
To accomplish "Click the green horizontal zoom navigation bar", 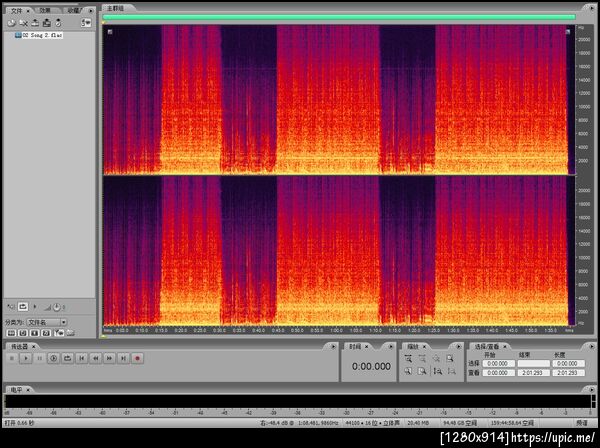I will (x=338, y=17).
